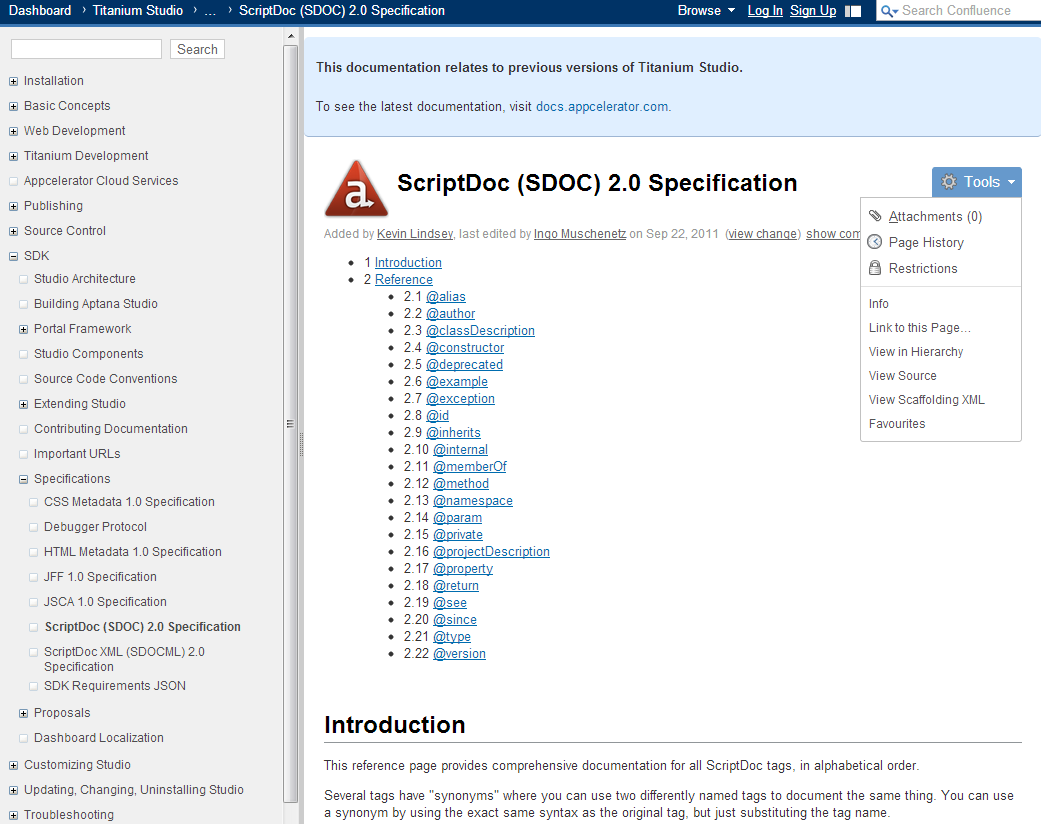The image size is (1041, 824).
Task: Choose Link to this Page menu item
Action: click(920, 327)
